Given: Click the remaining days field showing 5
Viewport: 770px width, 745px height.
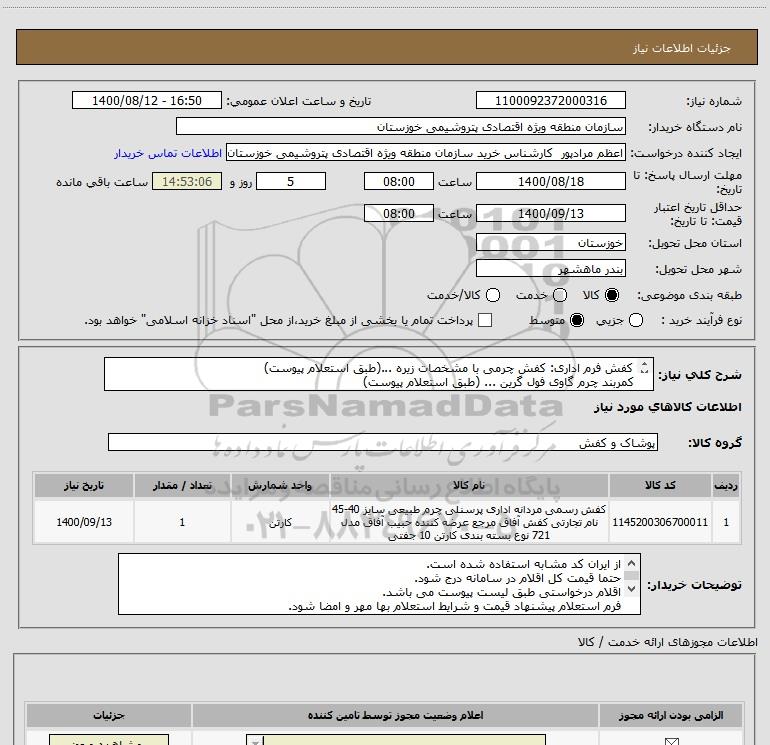Looking at the screenshot, I should 291,182.
